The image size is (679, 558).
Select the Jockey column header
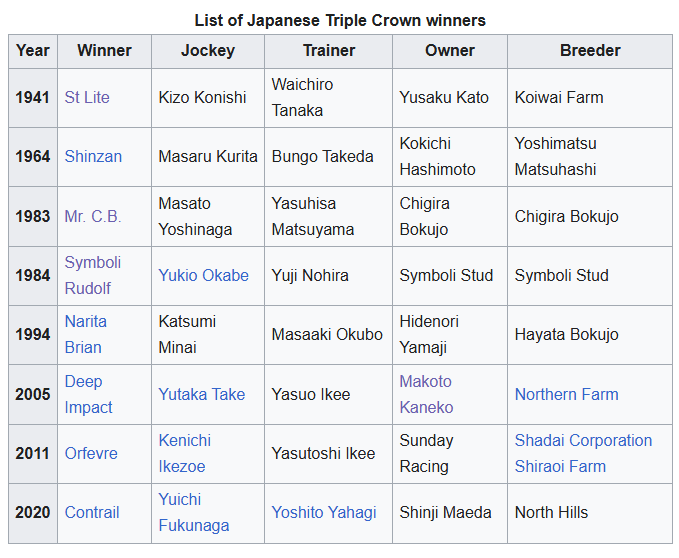(x=208, y=51)
